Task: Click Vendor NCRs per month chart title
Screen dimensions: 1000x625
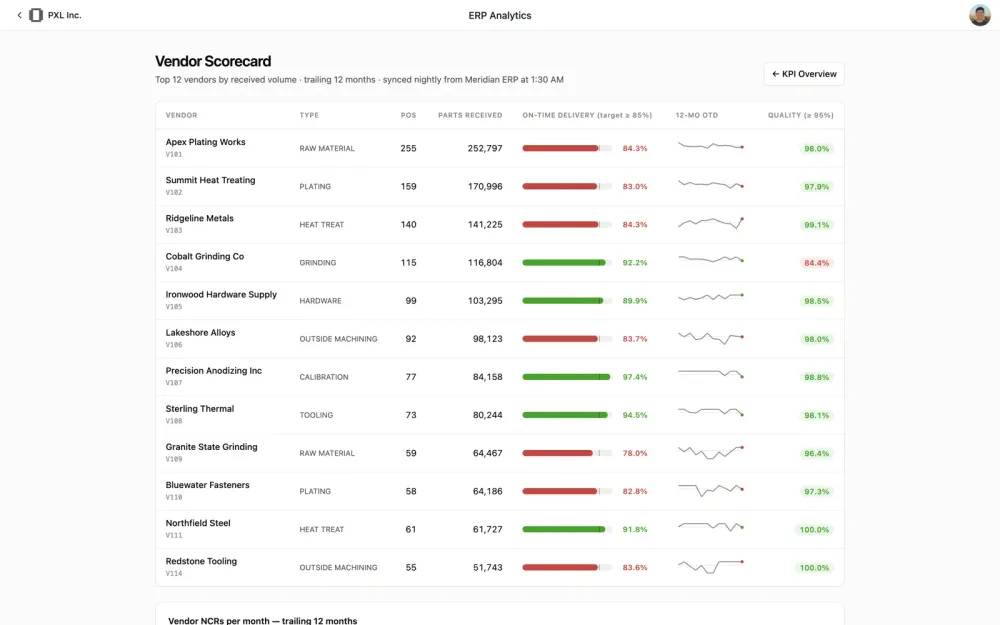Action: (x=263, y=621)
